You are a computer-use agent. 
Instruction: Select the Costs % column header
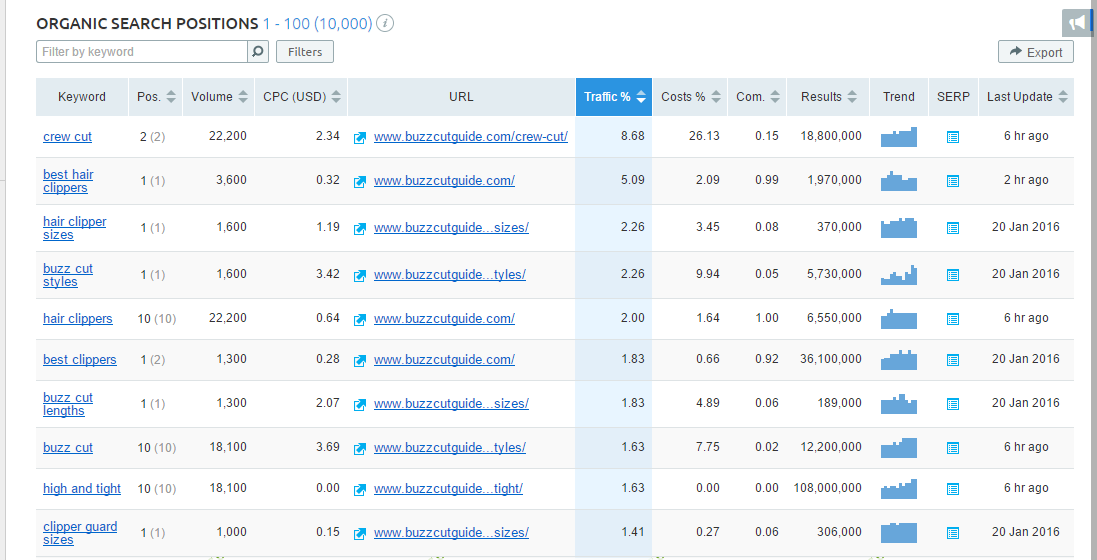[x=683, y=97]
